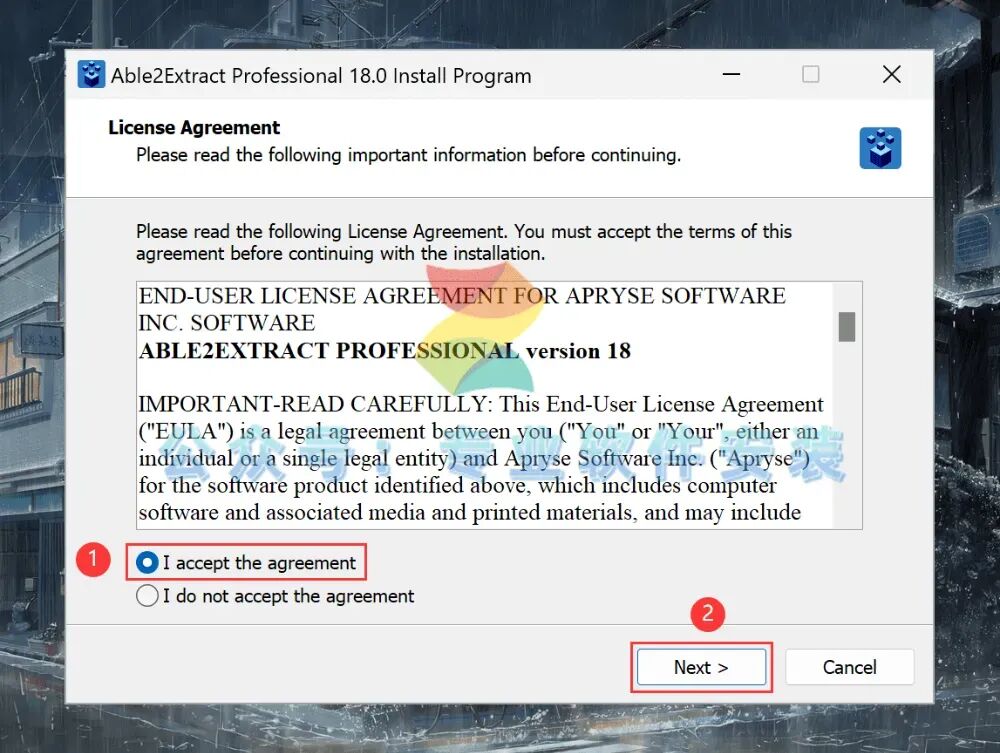
Task: Click the license text scrollbar thumb
Action: pyautogui.click(x=846, y=327)
